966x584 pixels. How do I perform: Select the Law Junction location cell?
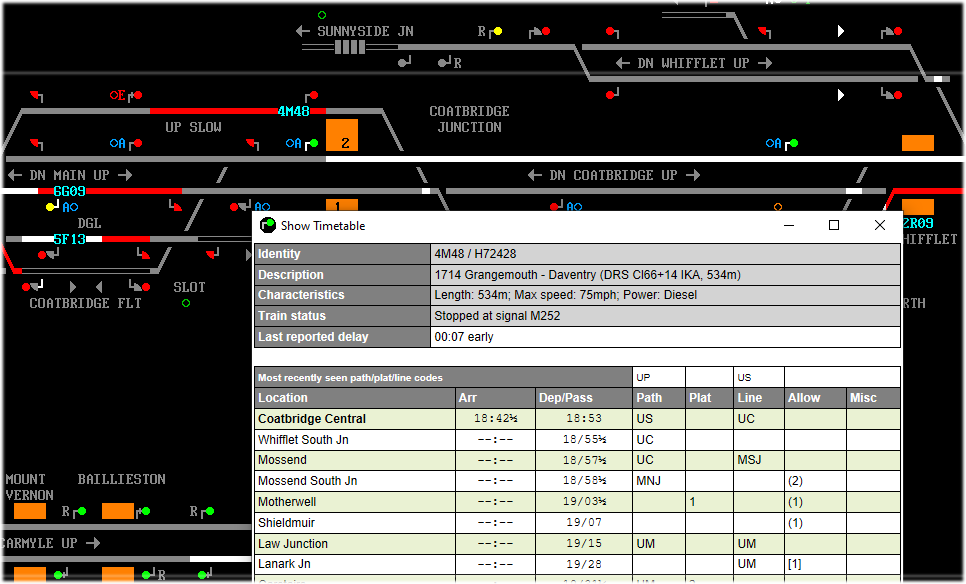[x=355, y=544]
